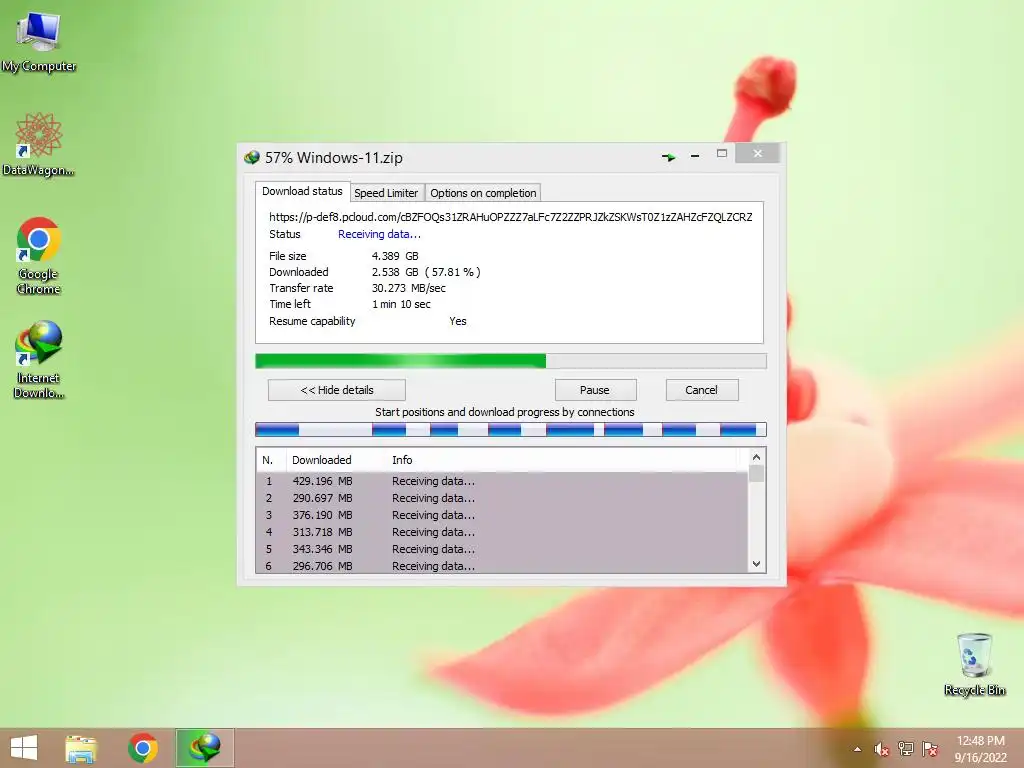
Task: Click the IDM icon in title bar
Action: coord(251,157)
